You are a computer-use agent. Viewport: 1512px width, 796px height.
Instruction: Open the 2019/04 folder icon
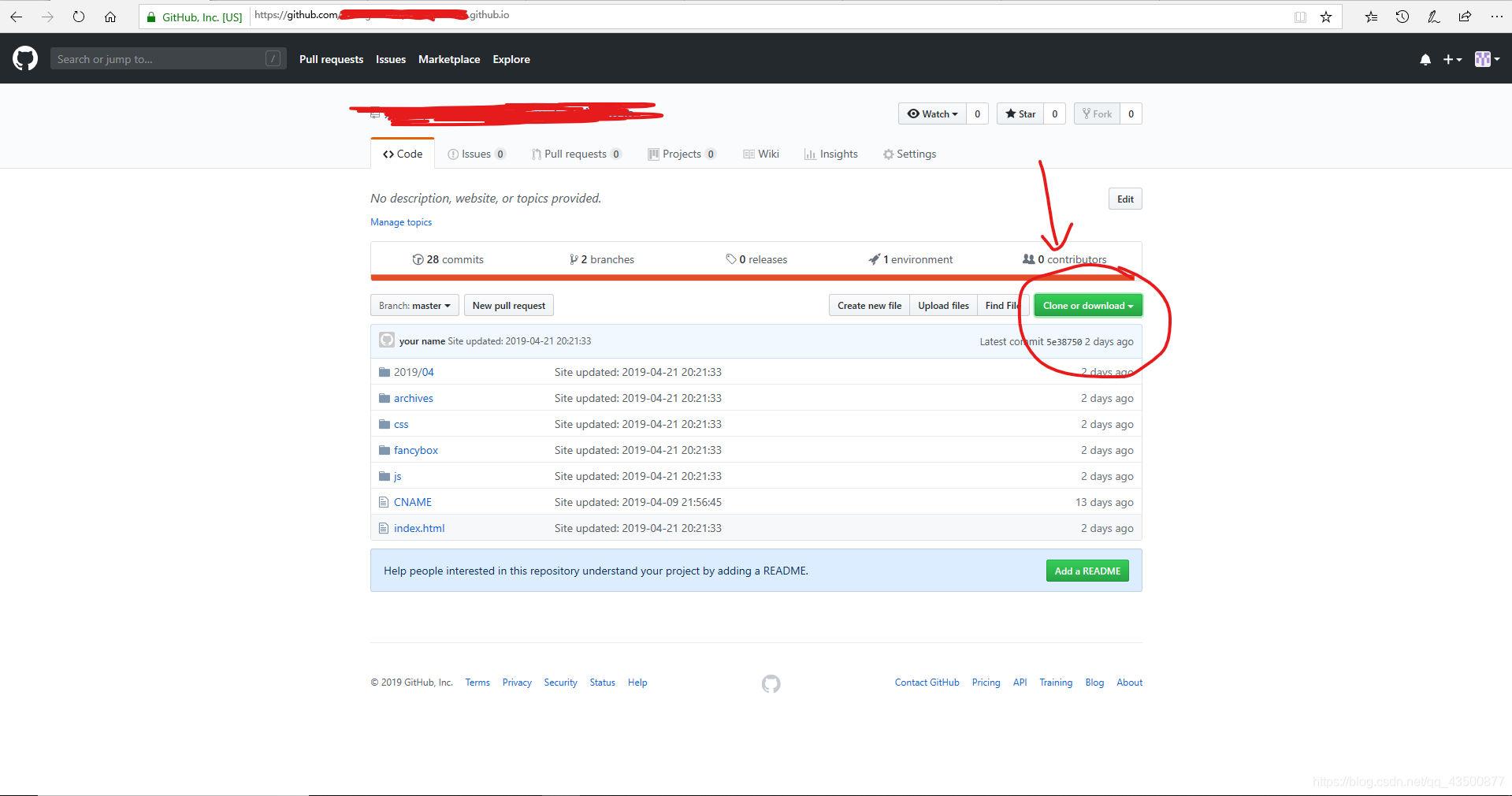point(385,372)
